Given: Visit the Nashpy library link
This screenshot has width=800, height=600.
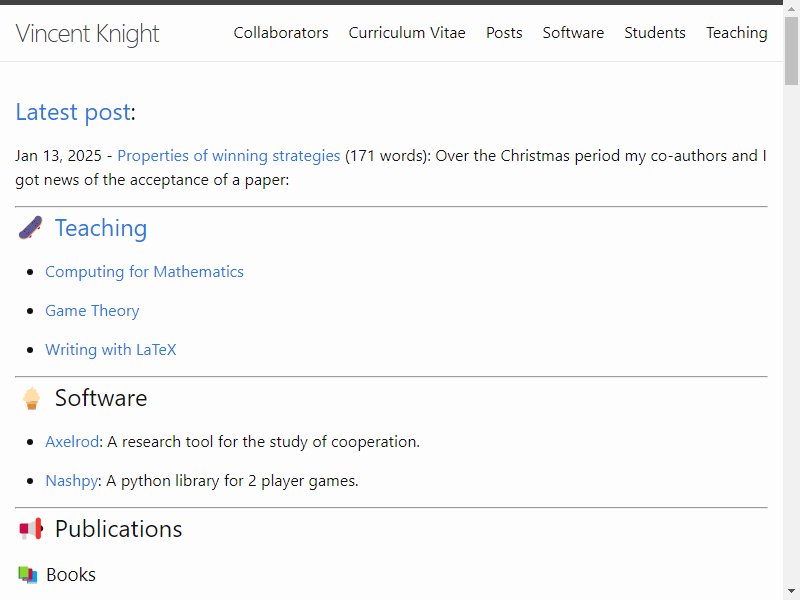Looking at the screenshot, I should pos(71,481).
